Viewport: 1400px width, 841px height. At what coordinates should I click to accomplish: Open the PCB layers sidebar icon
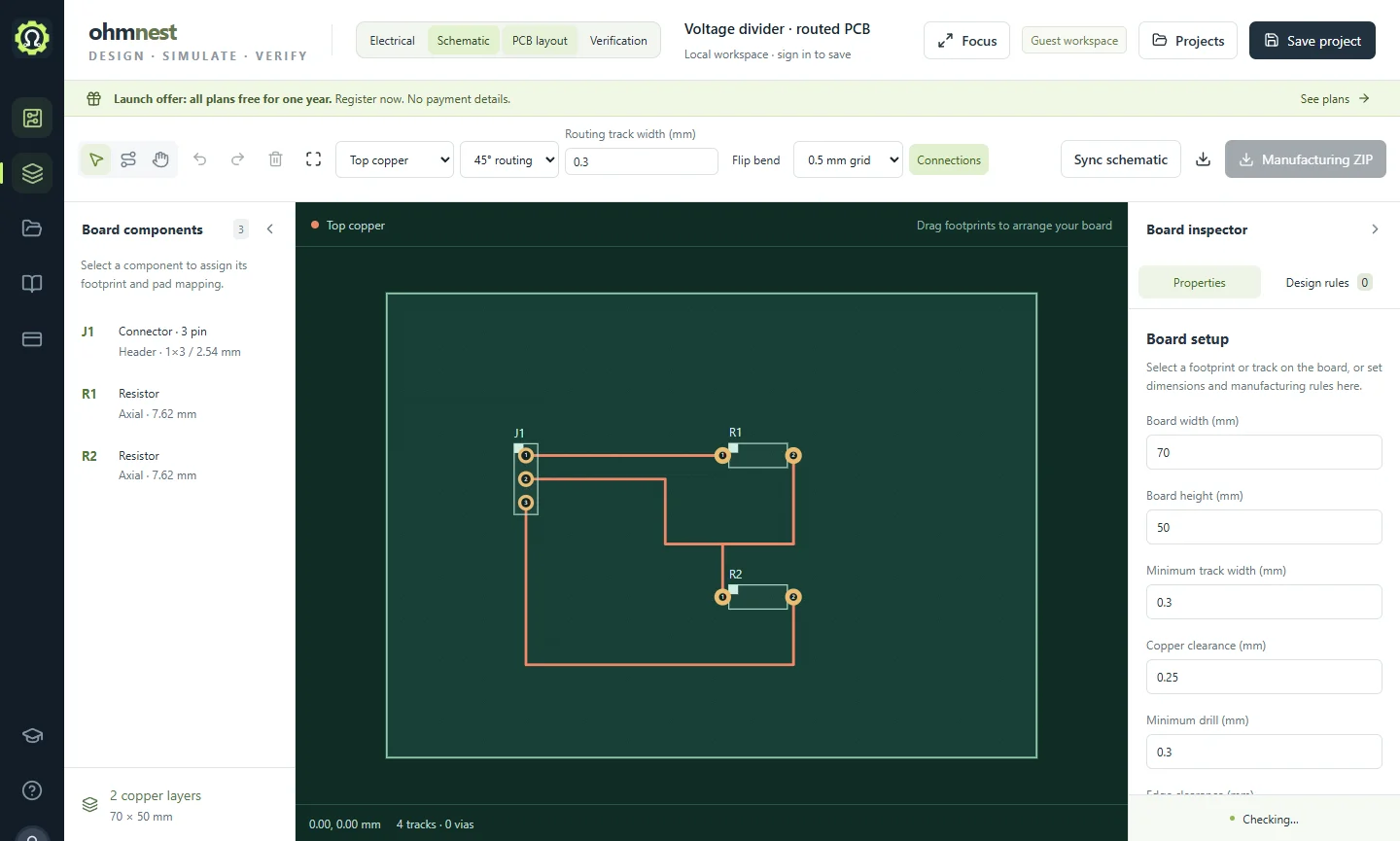pyautogui.click(x=32, y=173)
